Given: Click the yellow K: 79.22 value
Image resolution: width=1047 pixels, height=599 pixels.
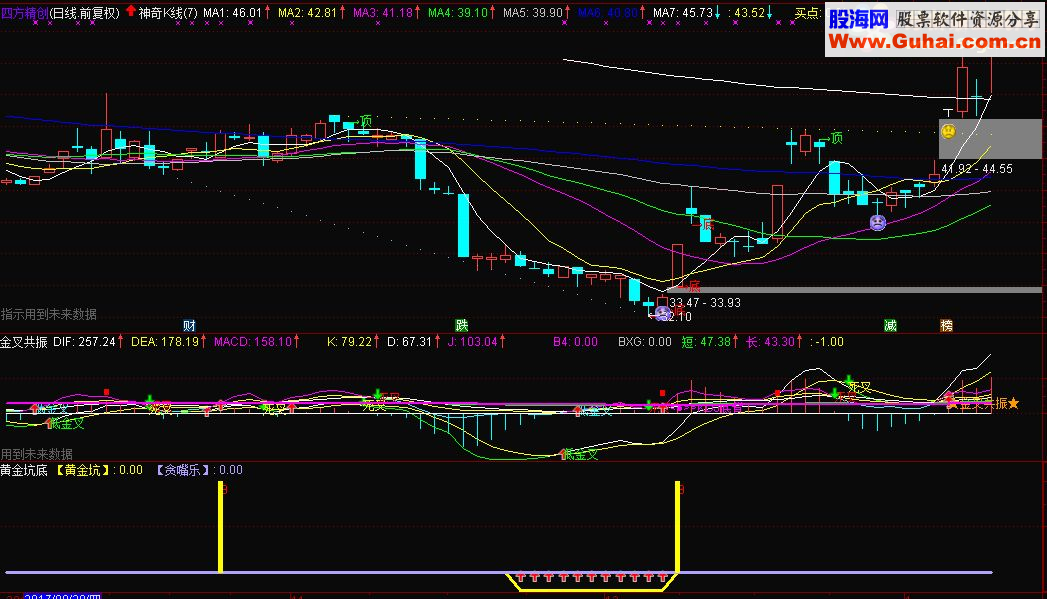Looking at the screenshot, I should point(349,342).
